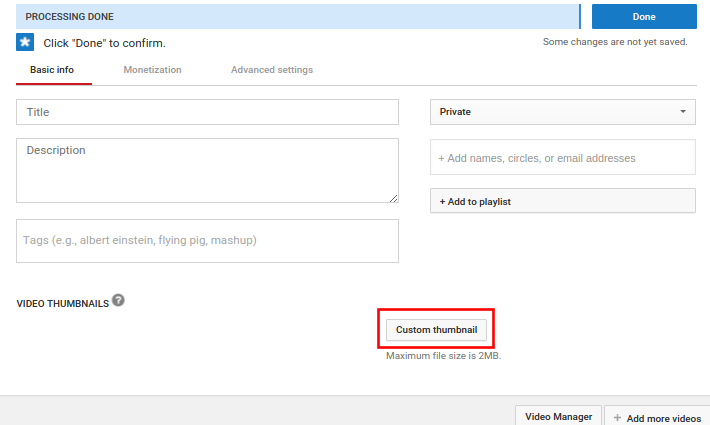The width and height of the screenshot is (710, 425).
Task: Focus the Tags input field
Action: [207, 241]
